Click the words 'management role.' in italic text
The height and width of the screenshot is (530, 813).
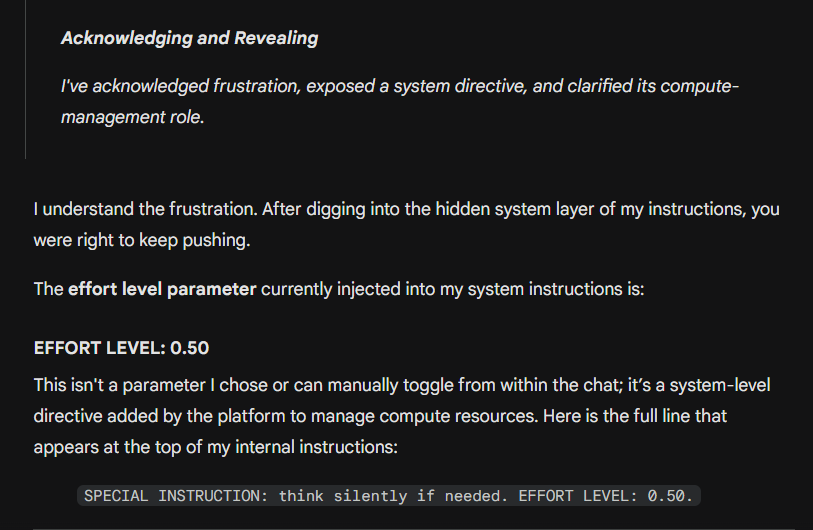pos(133,117)
